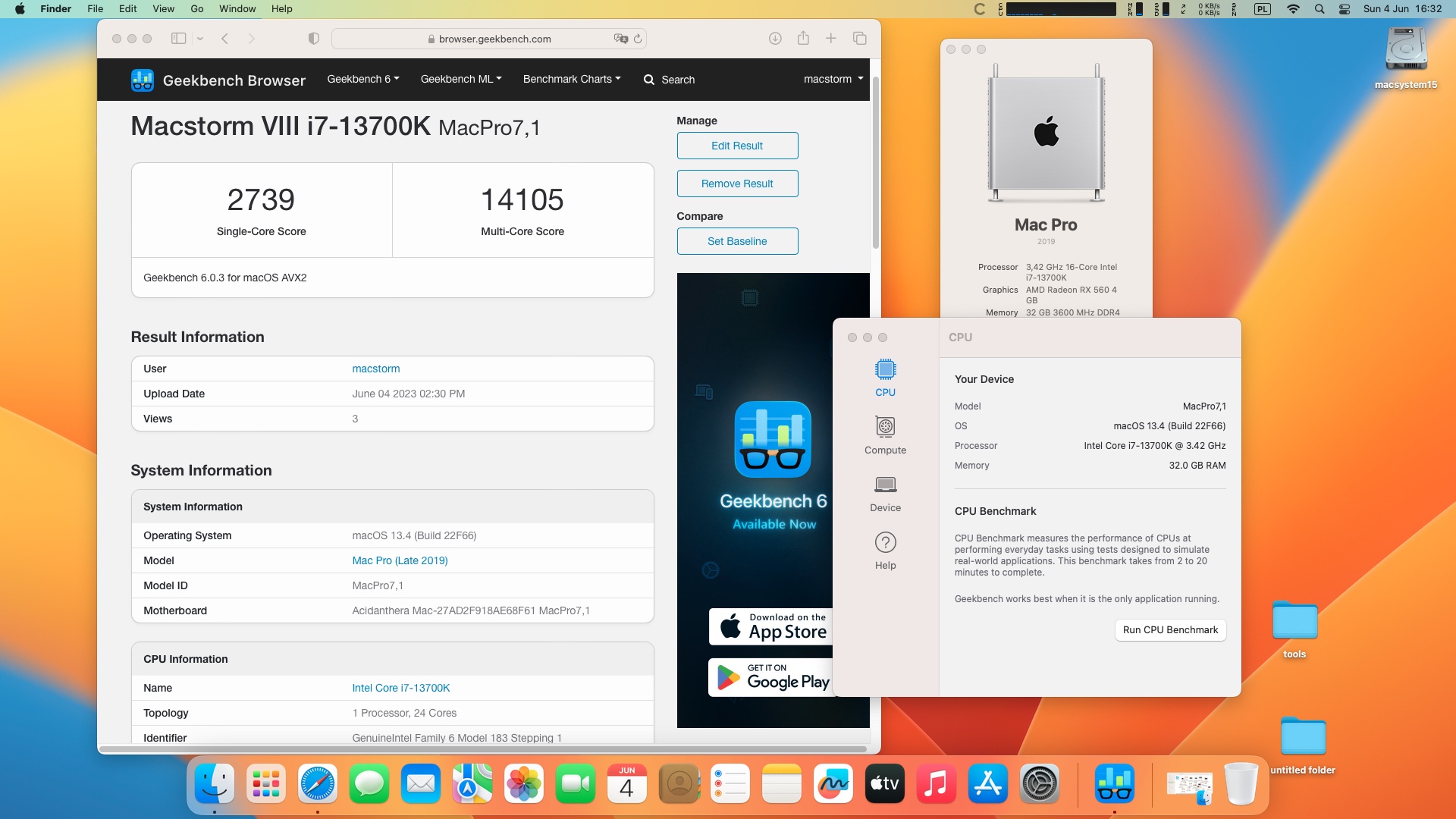Click the privacy shield icon in Safari

pos(313,39)
